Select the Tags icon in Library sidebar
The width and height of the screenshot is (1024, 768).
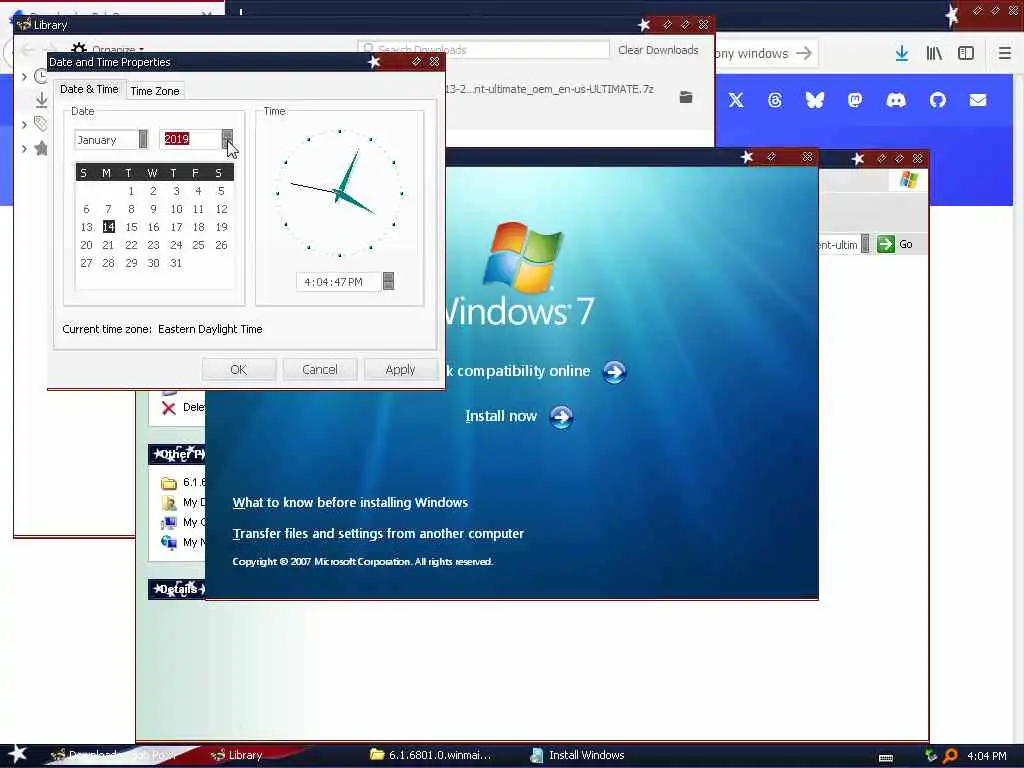pos(41,123)
